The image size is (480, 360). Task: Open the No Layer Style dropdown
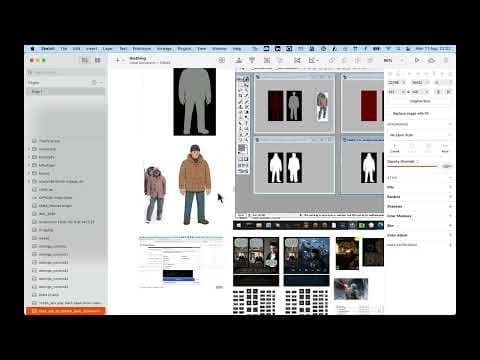tap(420, 135)
